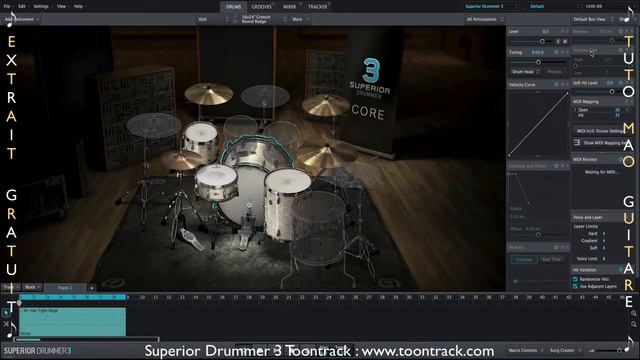The width and height of the screenshot is (640, 360).
Task: Select the Envelope Pitch FX mode button
Action: click(524, 259)
